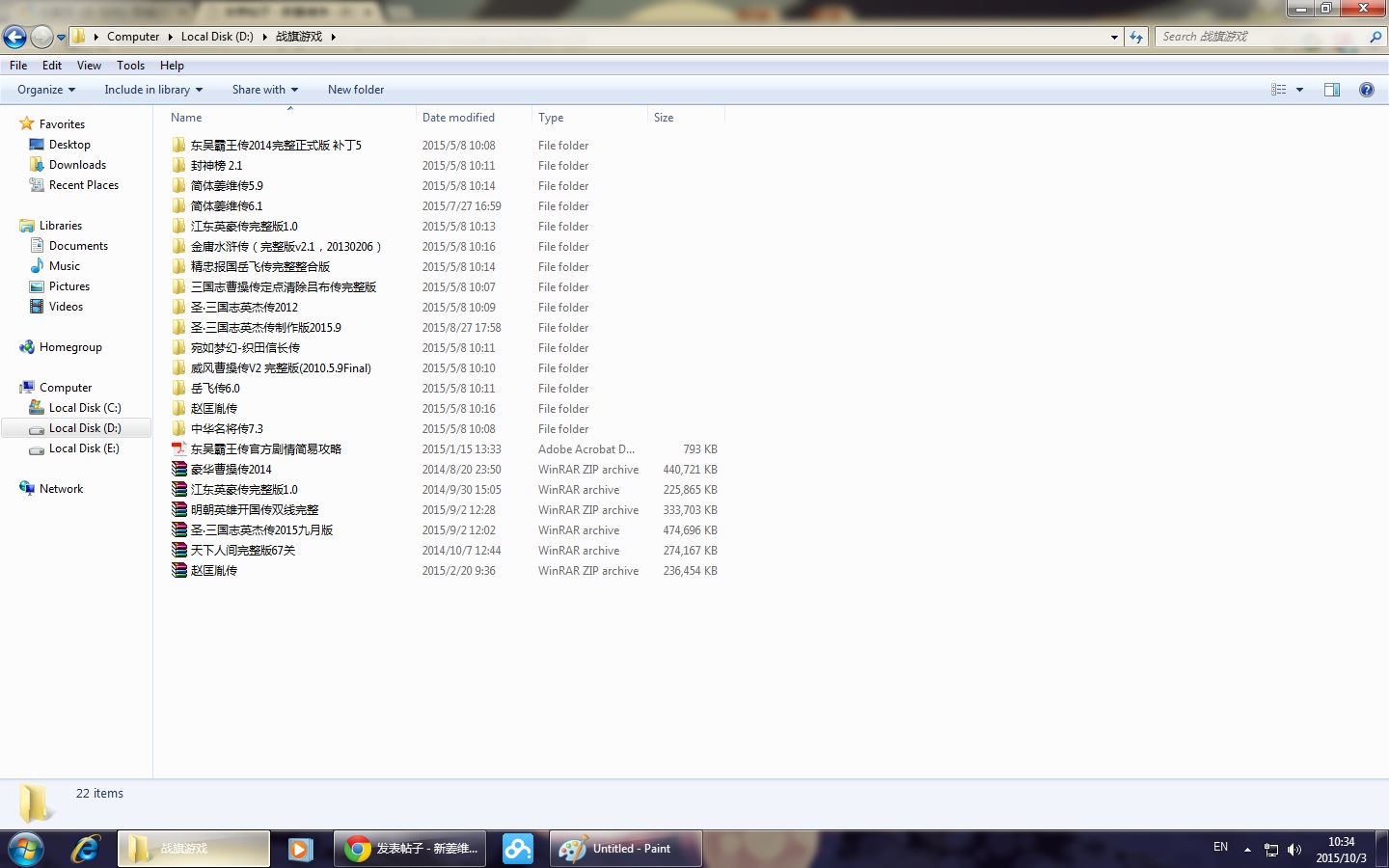This screenshot has width=1389, height=868.
Task: Select archive icon of 天下人间完整版67关
Action: tap(179, 551)
